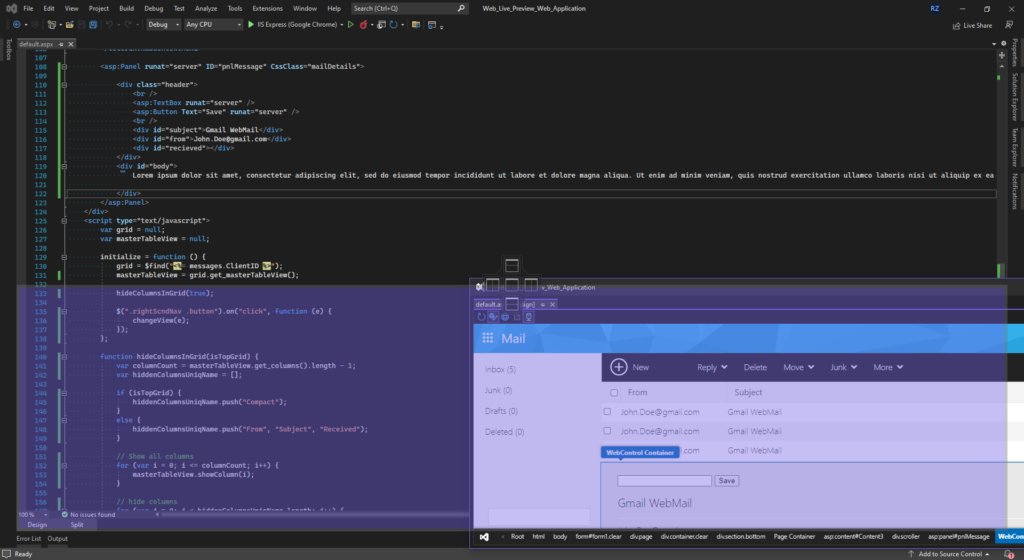The width and height of the screenshot is (1024, 560).
Task: Open the Debug configuration dropdown
Action: click(163, 25)
